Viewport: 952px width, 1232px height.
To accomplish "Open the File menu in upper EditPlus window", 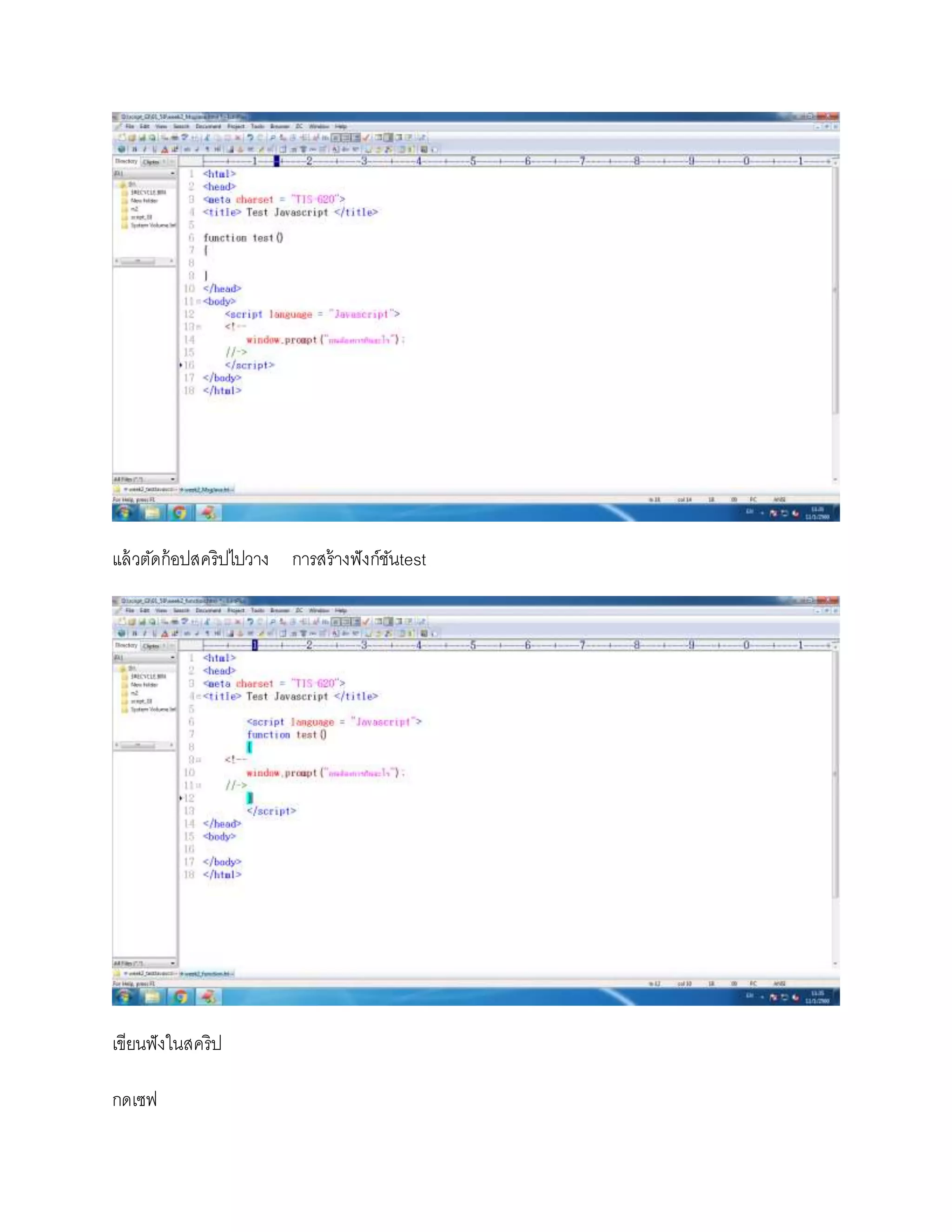I will click(130, 126).
